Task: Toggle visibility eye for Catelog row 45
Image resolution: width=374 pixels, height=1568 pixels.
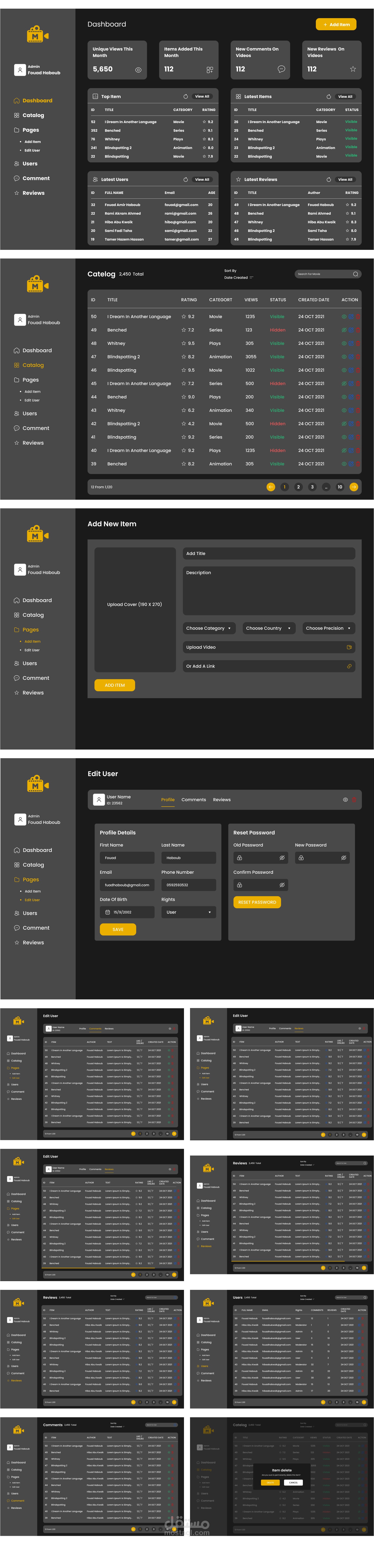Action: 344,384
